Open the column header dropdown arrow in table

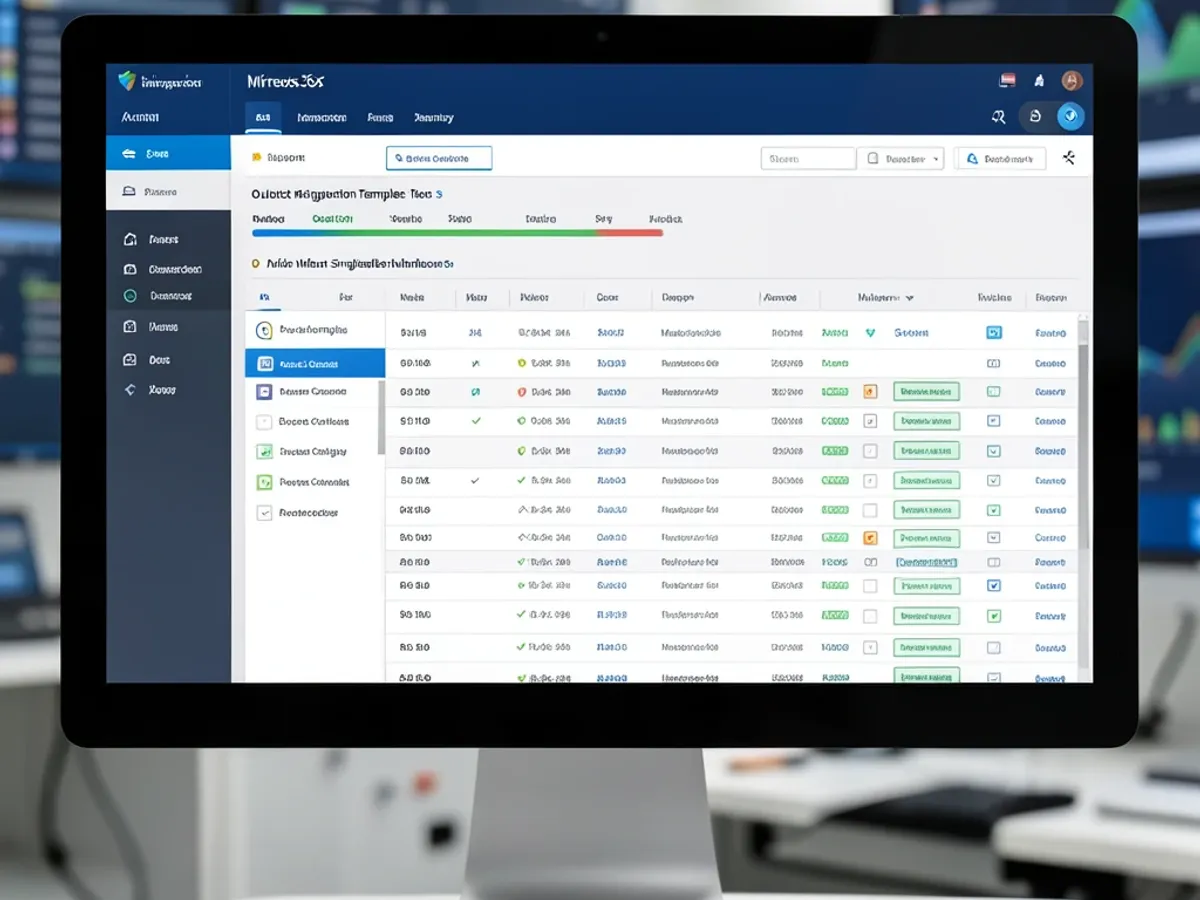[x=909, y=298]
